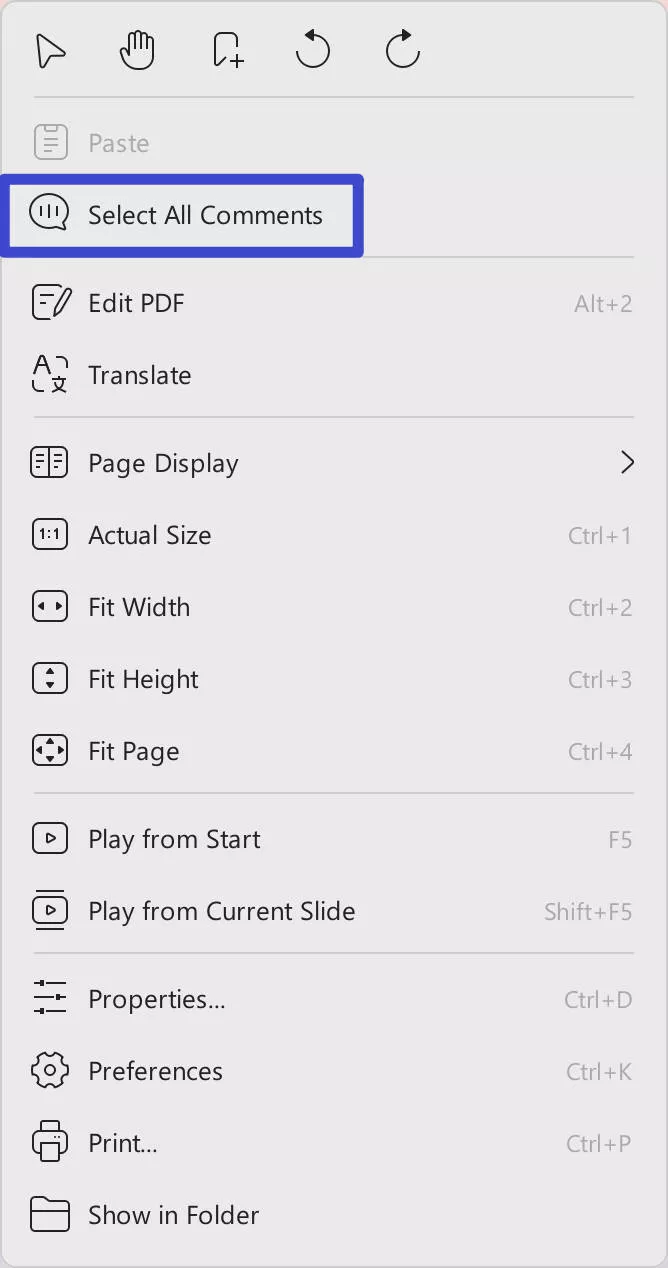
Task: Choose Fit Width zoom mode
Action: (139, 607)
